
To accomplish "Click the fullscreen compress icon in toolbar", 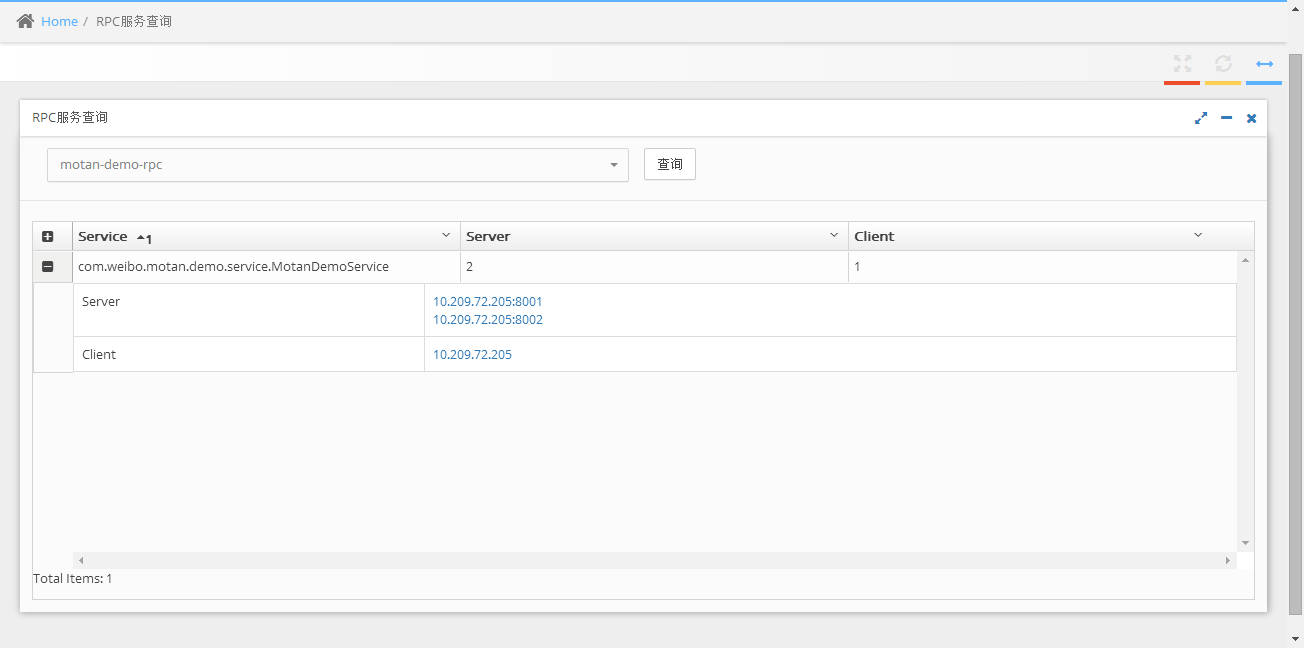I will coord(1182,64).
